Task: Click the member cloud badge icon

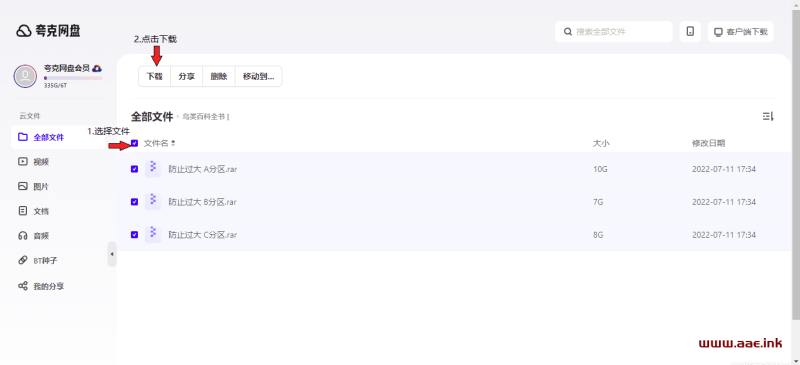Action: pyautogui.click(x=97, y=68)
